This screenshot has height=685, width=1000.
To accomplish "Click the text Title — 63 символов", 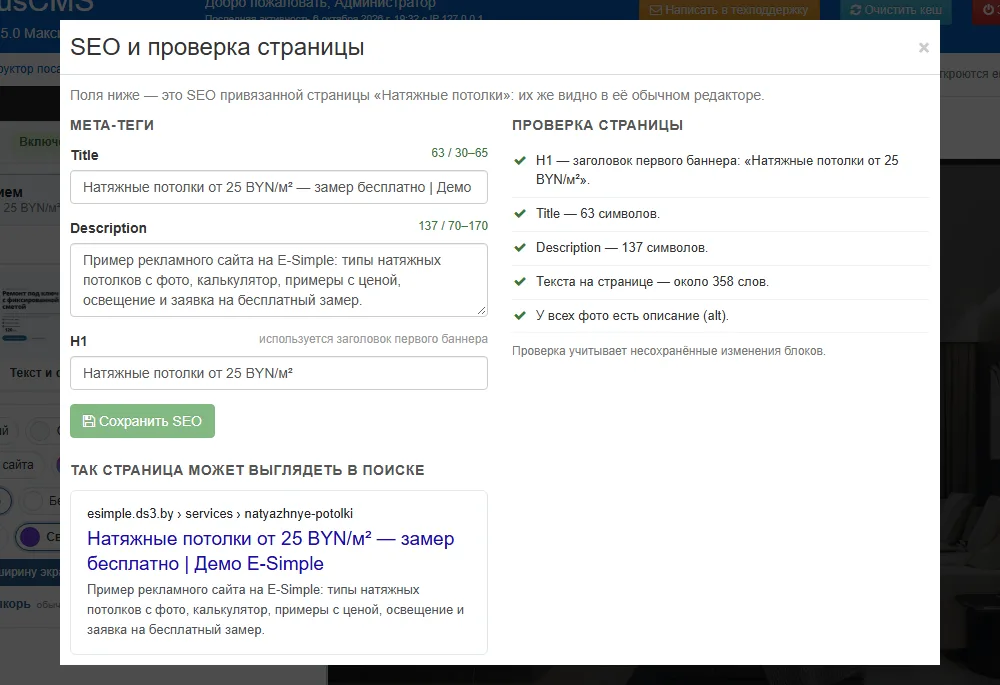I will pyautogui.click(x=598, y=214).
